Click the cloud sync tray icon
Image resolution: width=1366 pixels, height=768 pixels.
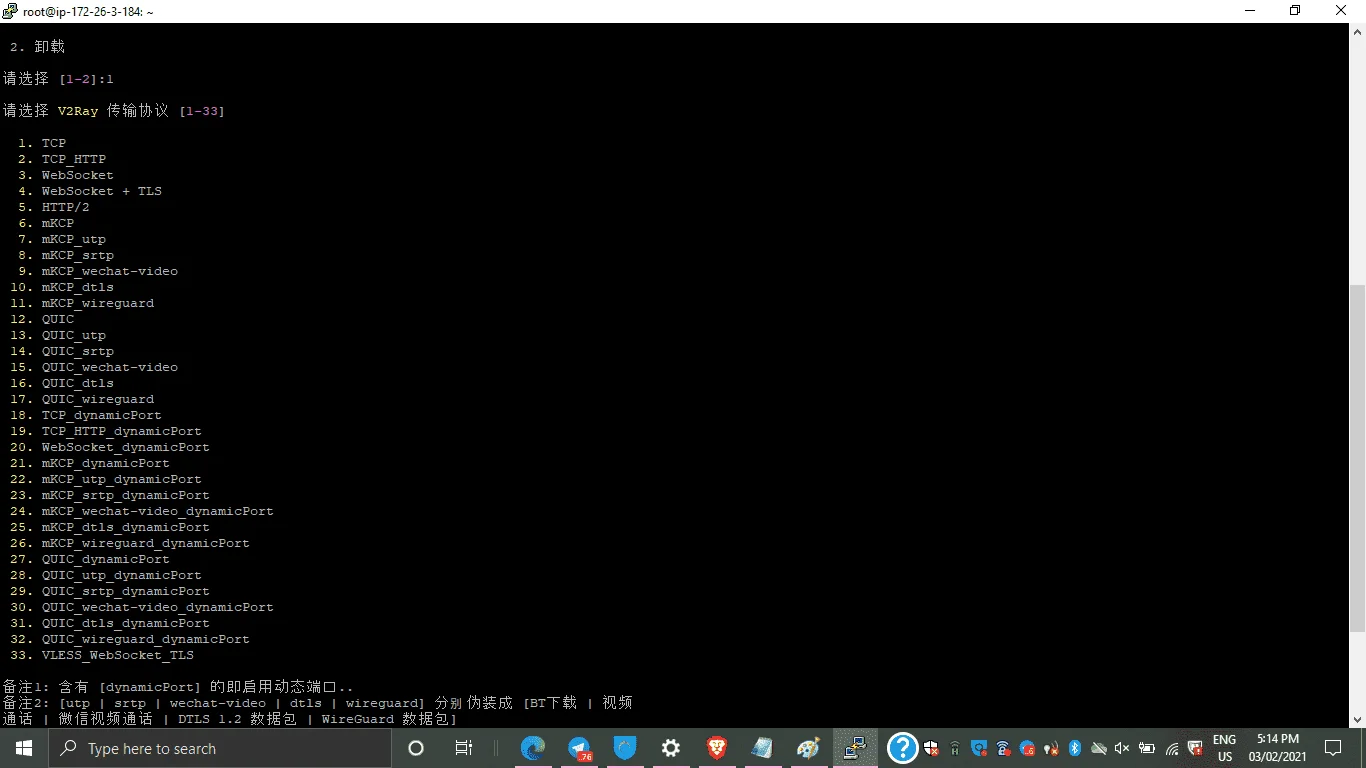coord(1098,748)
